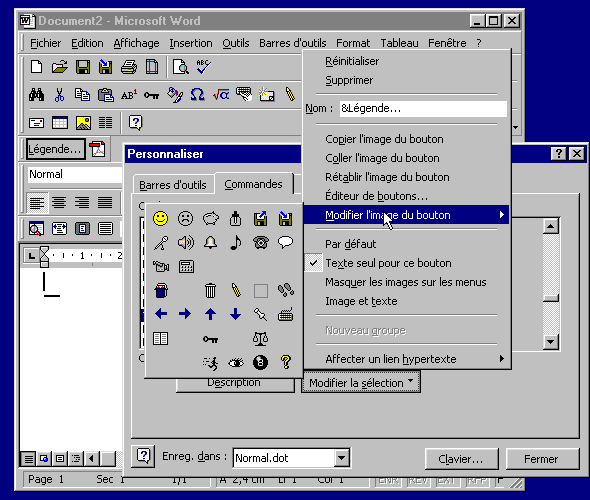Toggle centered text alignment
This screenshot has width=590, height=500.
tap(59, 203)
